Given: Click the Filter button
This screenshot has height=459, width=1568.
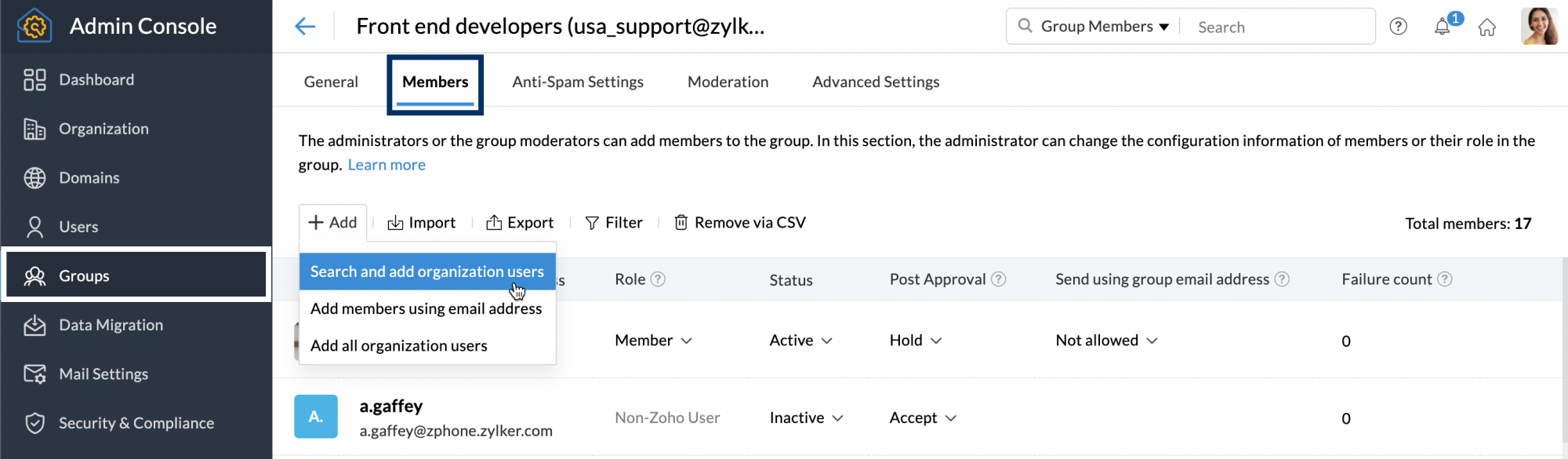Looking at the screenshot, I should tap(614, 223).
